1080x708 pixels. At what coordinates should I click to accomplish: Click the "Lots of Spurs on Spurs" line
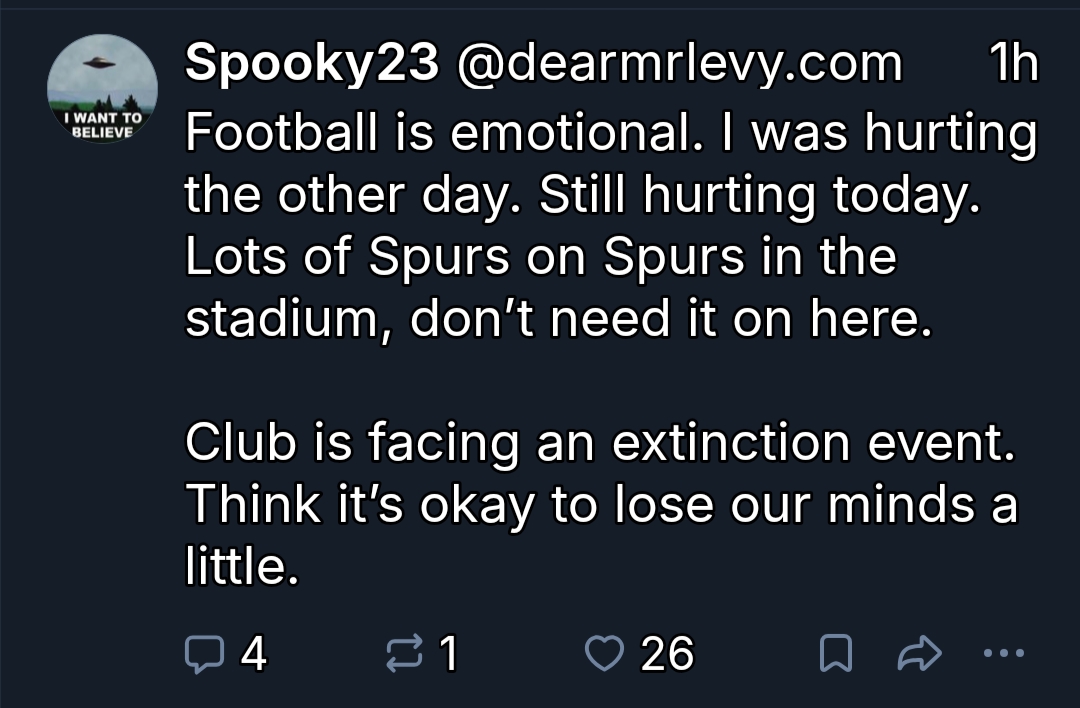tap(540, 257)
